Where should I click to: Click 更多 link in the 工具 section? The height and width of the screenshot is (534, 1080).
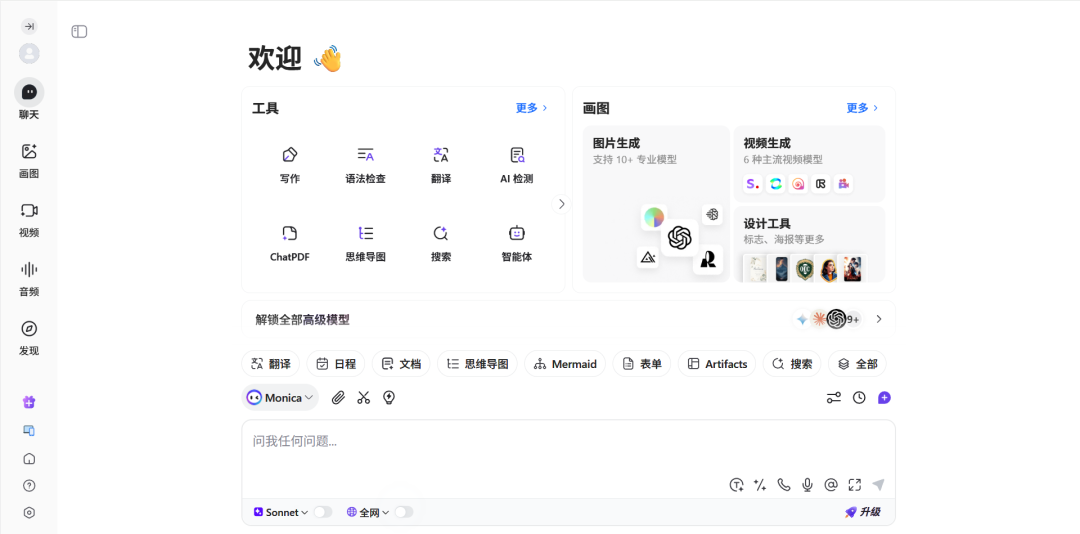(531, 108)
